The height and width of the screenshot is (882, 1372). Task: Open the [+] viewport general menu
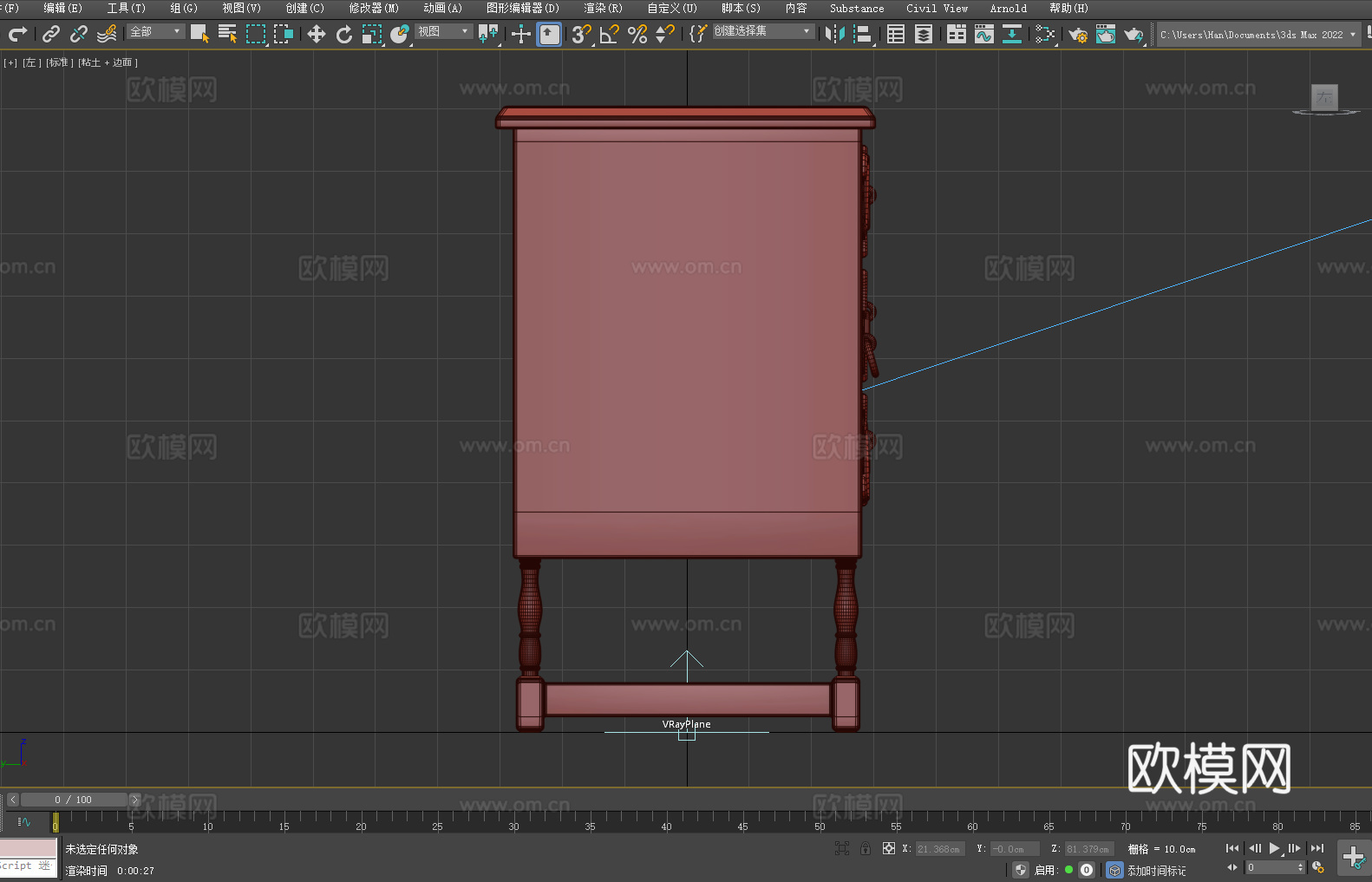click(10, 62)
